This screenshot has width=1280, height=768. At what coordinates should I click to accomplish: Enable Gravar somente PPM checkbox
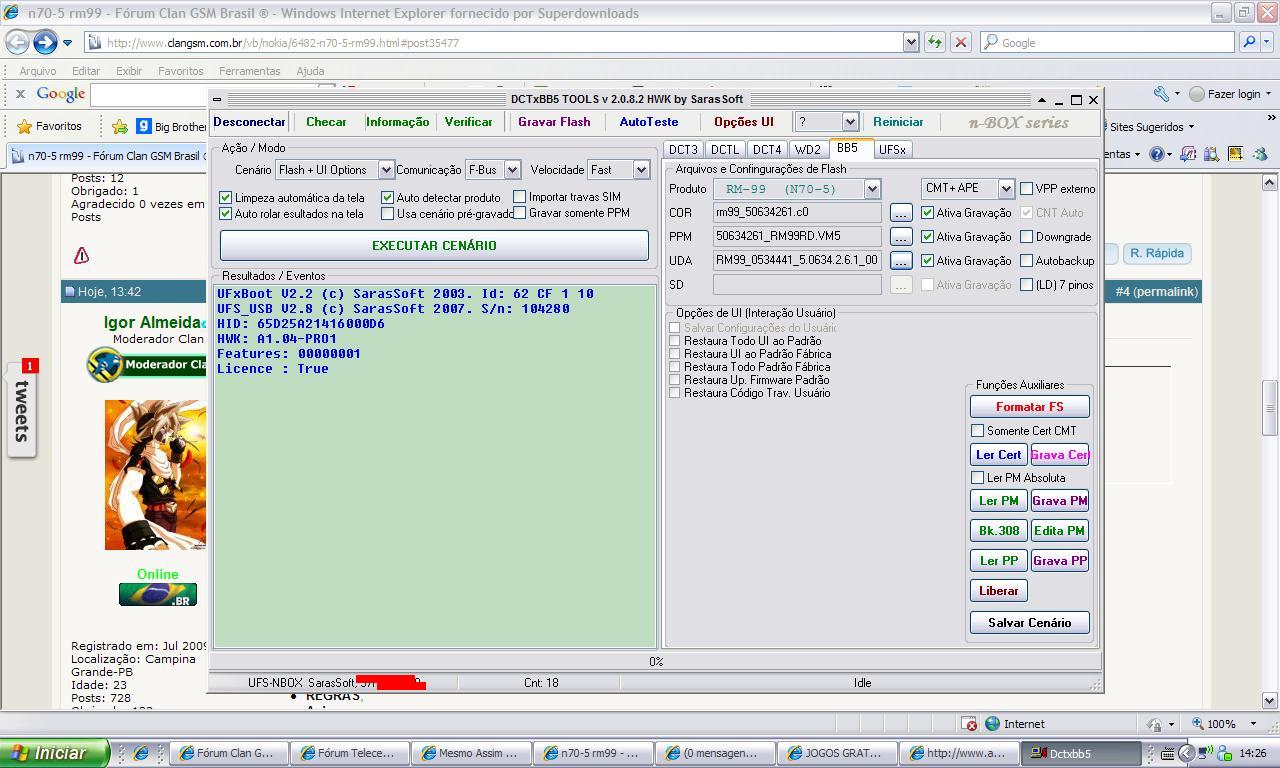pos(520,213)
